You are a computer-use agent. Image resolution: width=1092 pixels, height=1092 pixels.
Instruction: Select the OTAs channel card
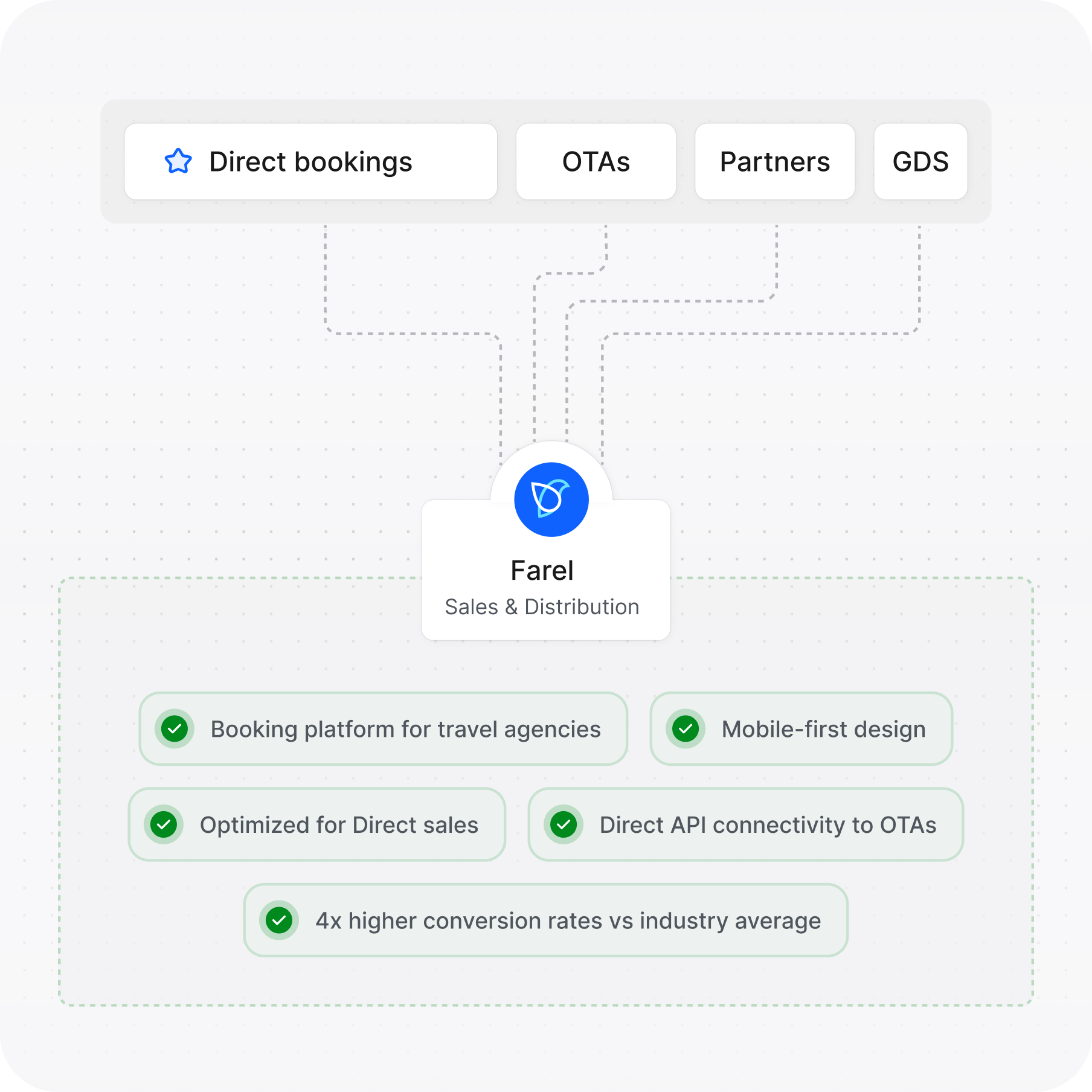coord(596,162)
